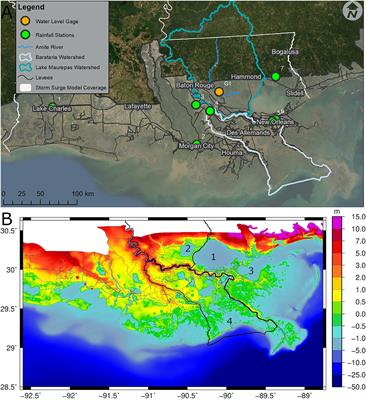Image resolution: width=366 pixels, height=400 pixels.
Task: Click the green station marker above Lake Charles label
Action: (x=52, y=105)
